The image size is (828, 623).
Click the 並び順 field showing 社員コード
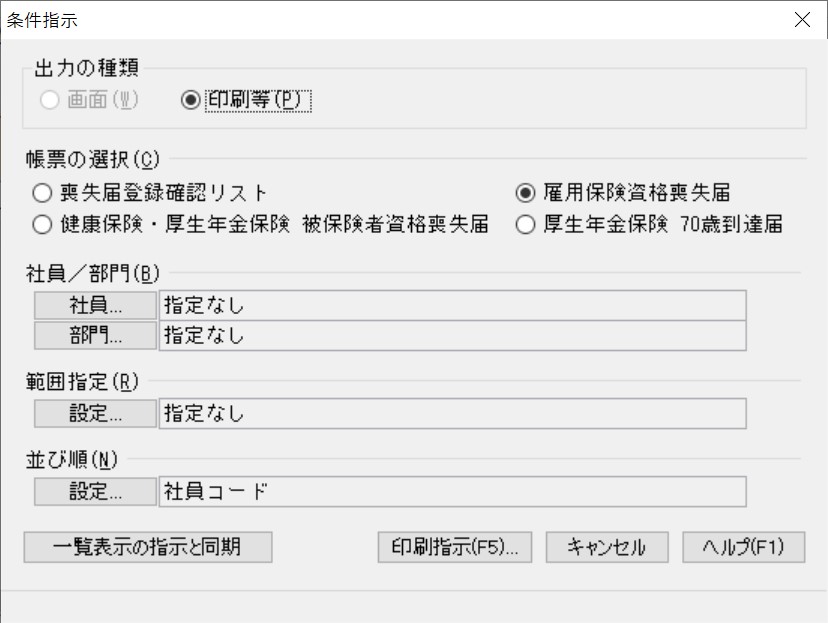click(x=453, y=492)
